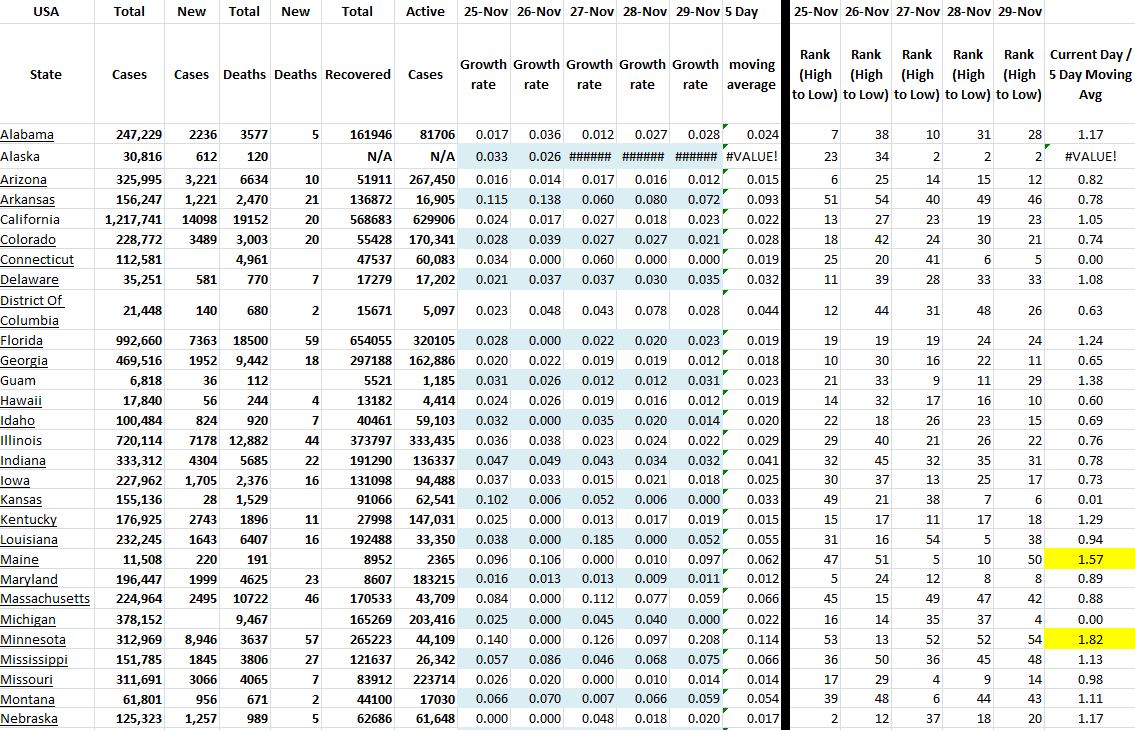Click the California hyperlink in State column
Image resolution: width=1135 pixels, height=730 pixels.
(x=30, y=220)
